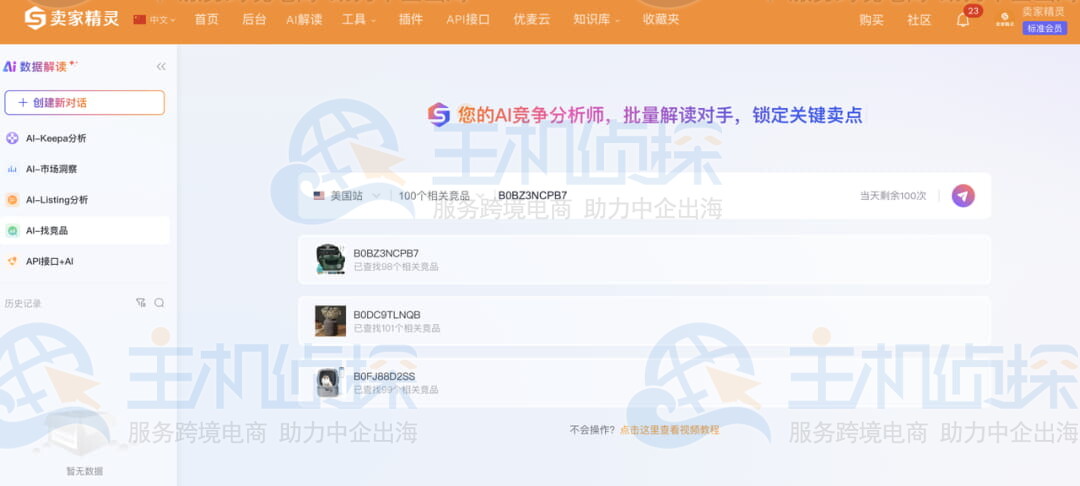This screenshot has height=486, width=1080.
Task: Expand the 工具 menu
Action: click(359, 20)
